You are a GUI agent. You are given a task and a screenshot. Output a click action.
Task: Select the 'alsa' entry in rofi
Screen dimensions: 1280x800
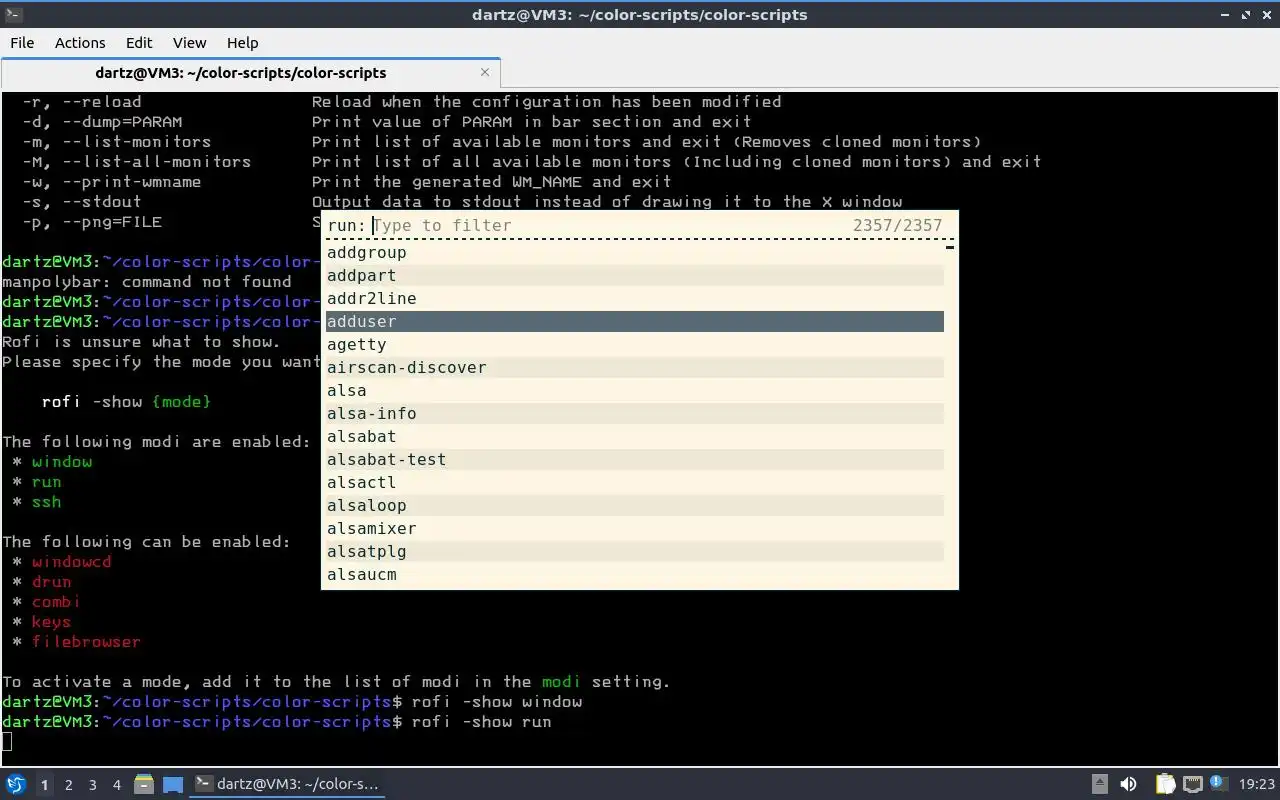635,391
